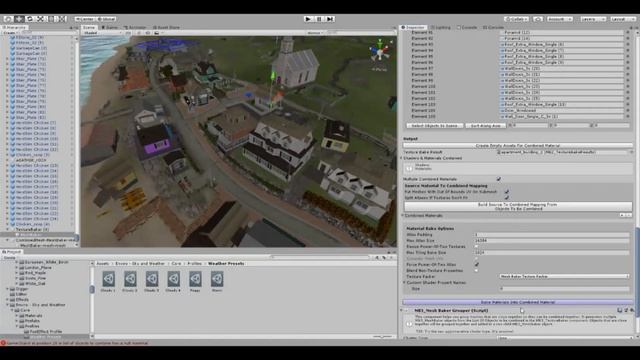The image size is (640, 360).
Task: Open Cloudy 4 weather preset asset
Action: pyautogui.click(x=173, y=281)
